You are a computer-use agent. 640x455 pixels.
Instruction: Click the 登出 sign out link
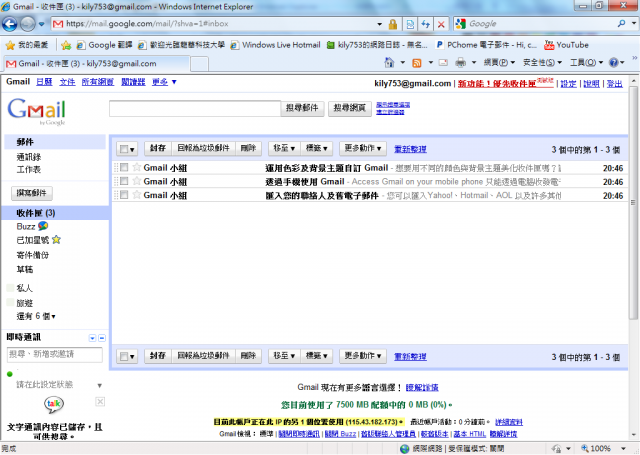614,84
